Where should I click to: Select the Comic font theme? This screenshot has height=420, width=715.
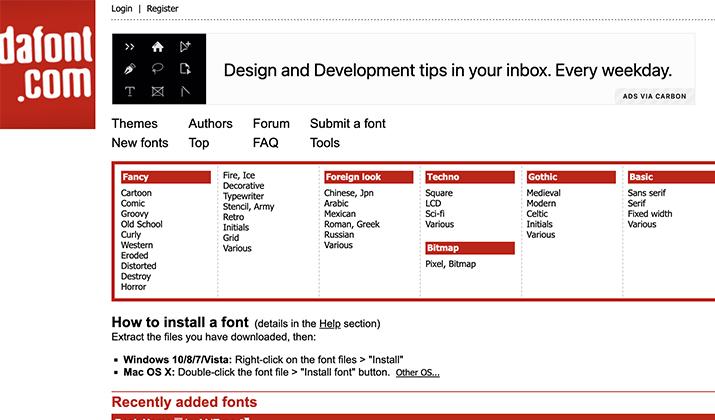133,203
